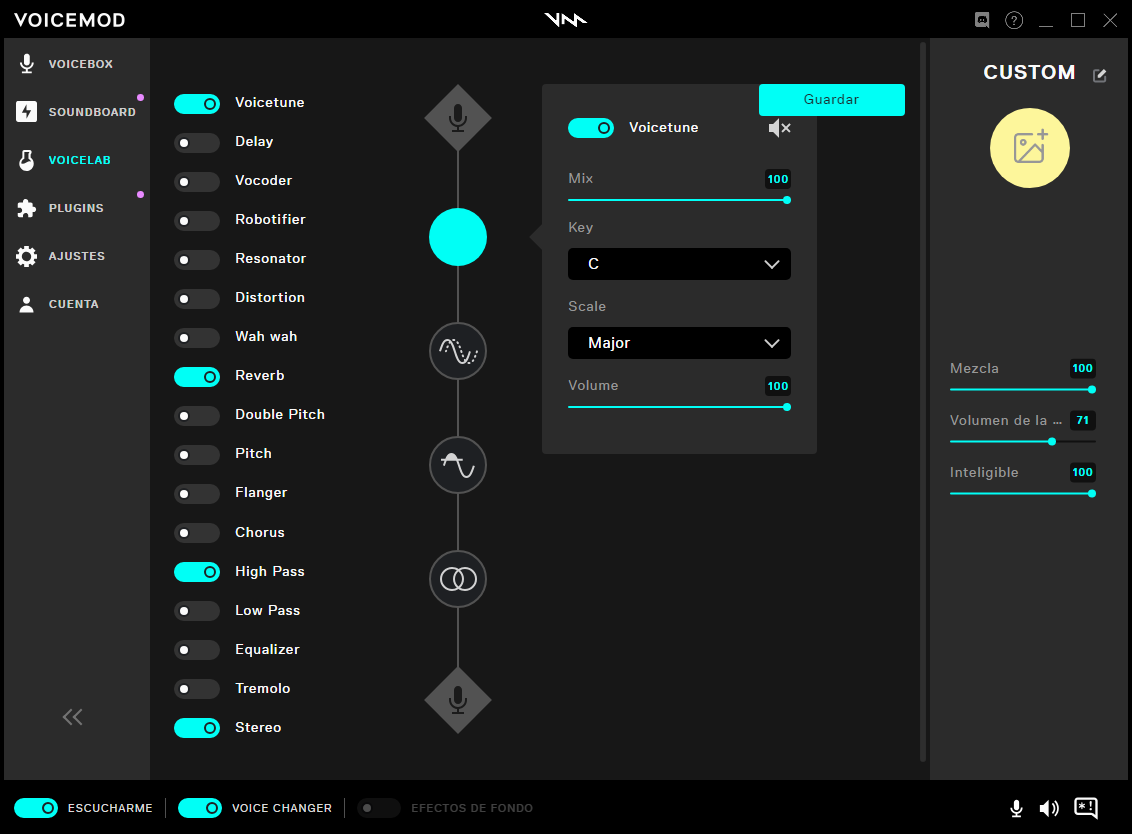The image size is (1132, 834).
Task: Open the Key dropdown showing C
Action: point(679,264)
